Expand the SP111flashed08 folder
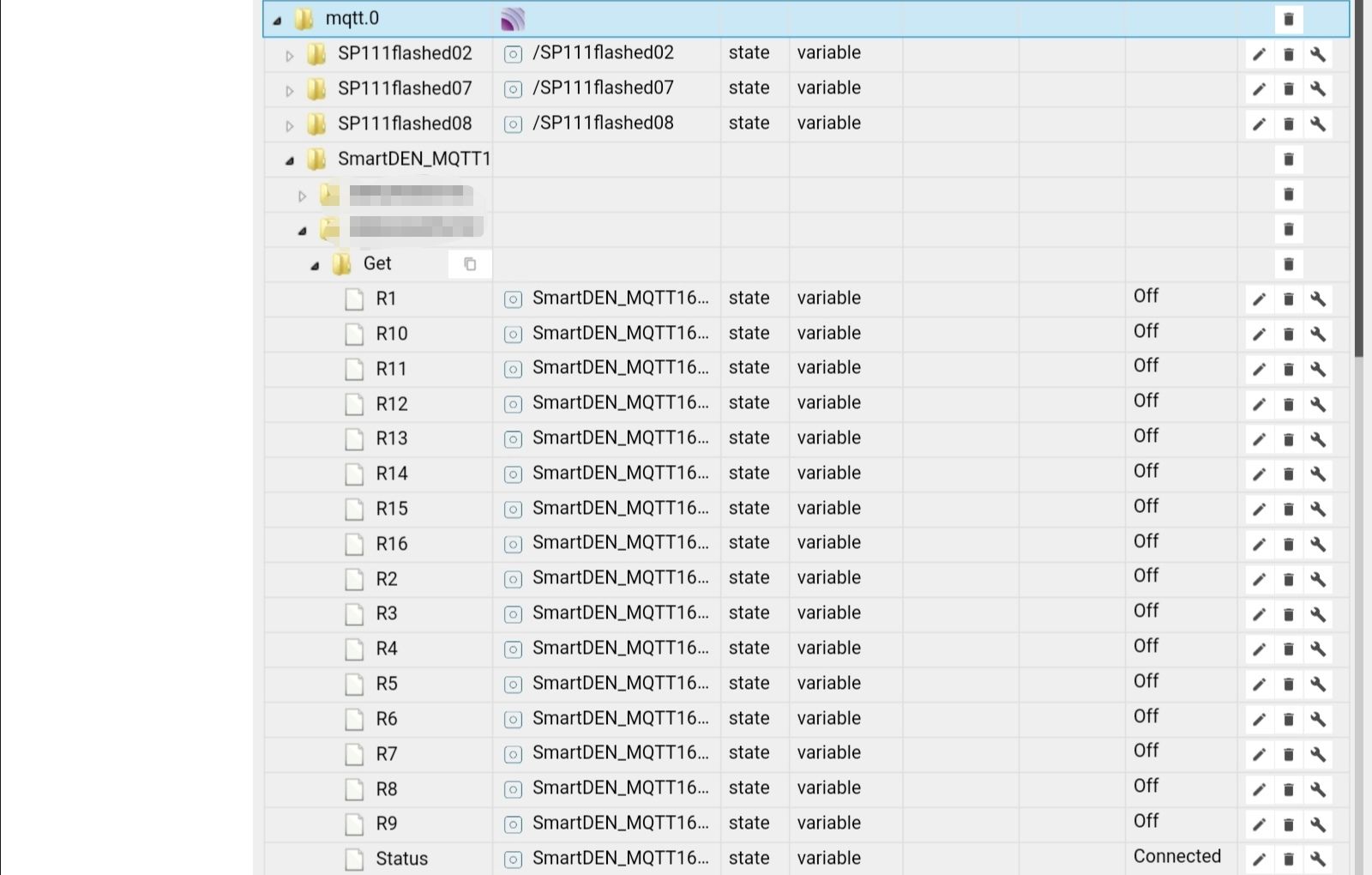Screen dimensions: 1372x875 tap(290, 125)
